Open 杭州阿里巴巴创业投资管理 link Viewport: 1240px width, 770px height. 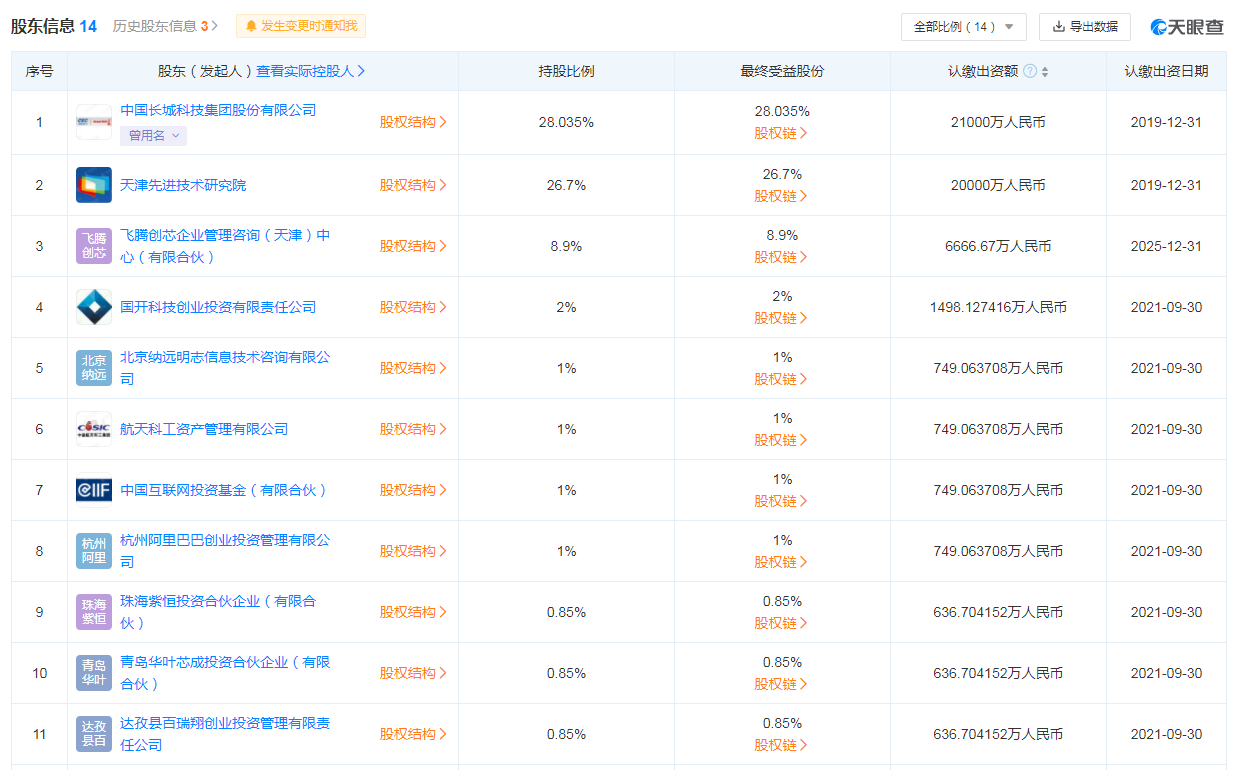click(225, 551)
